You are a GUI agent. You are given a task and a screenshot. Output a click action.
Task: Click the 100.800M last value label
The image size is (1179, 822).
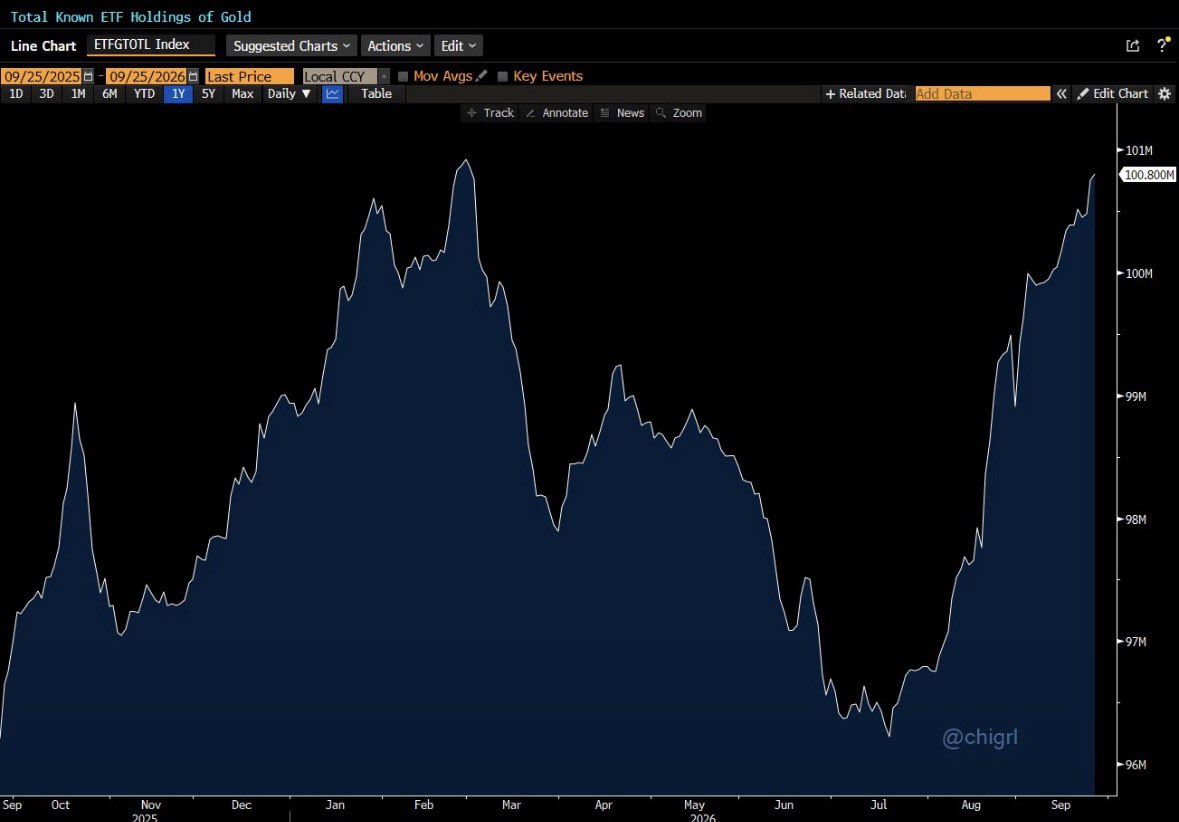click(x=1148, y=174)
